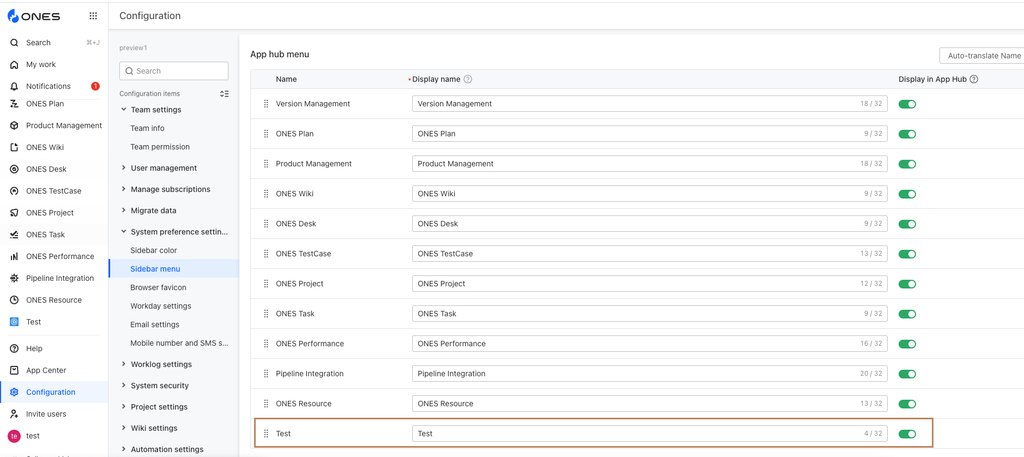Expand Migrate data section
Image resolution: width=1024 pixels, height=457 pixels.
click(123, 211)
